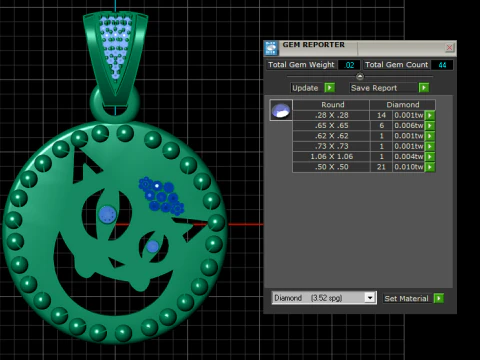Click the green arrow next to Save Report

pos(424,88)
